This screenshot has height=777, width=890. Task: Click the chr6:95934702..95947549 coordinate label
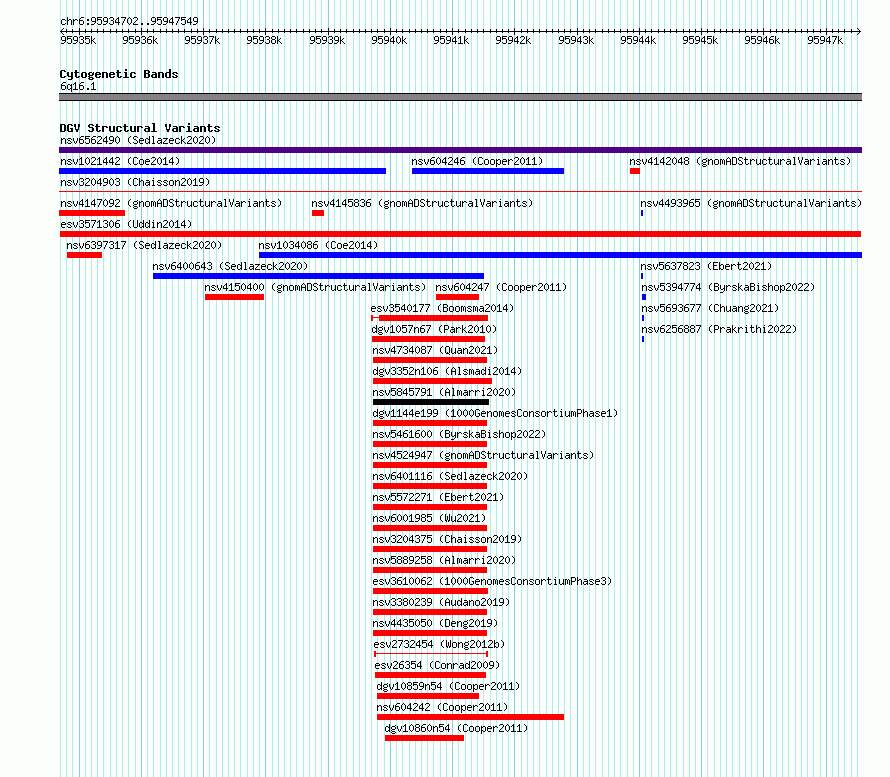(x=129, y=21)
